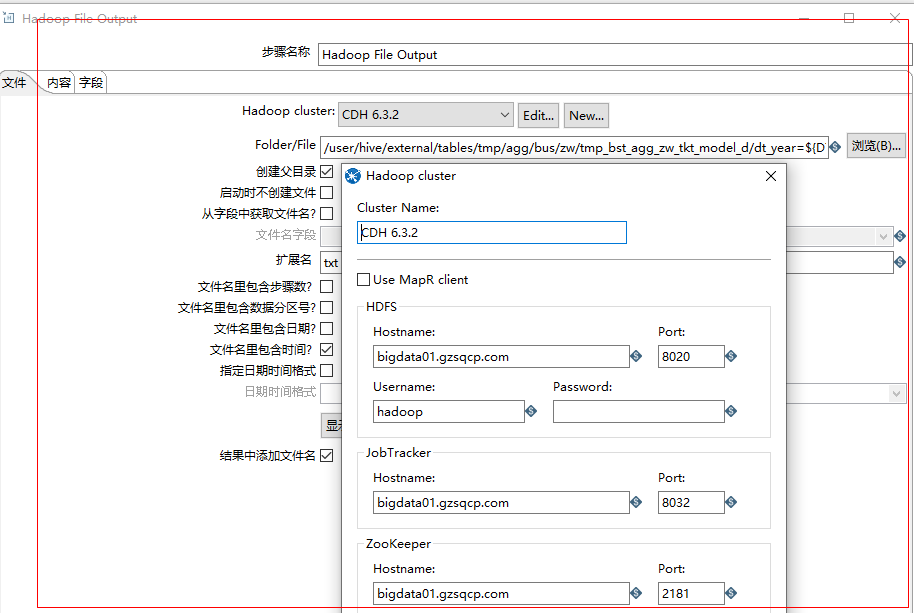
Task: Switch to 字段 tab
Action: tap(91, 83)
